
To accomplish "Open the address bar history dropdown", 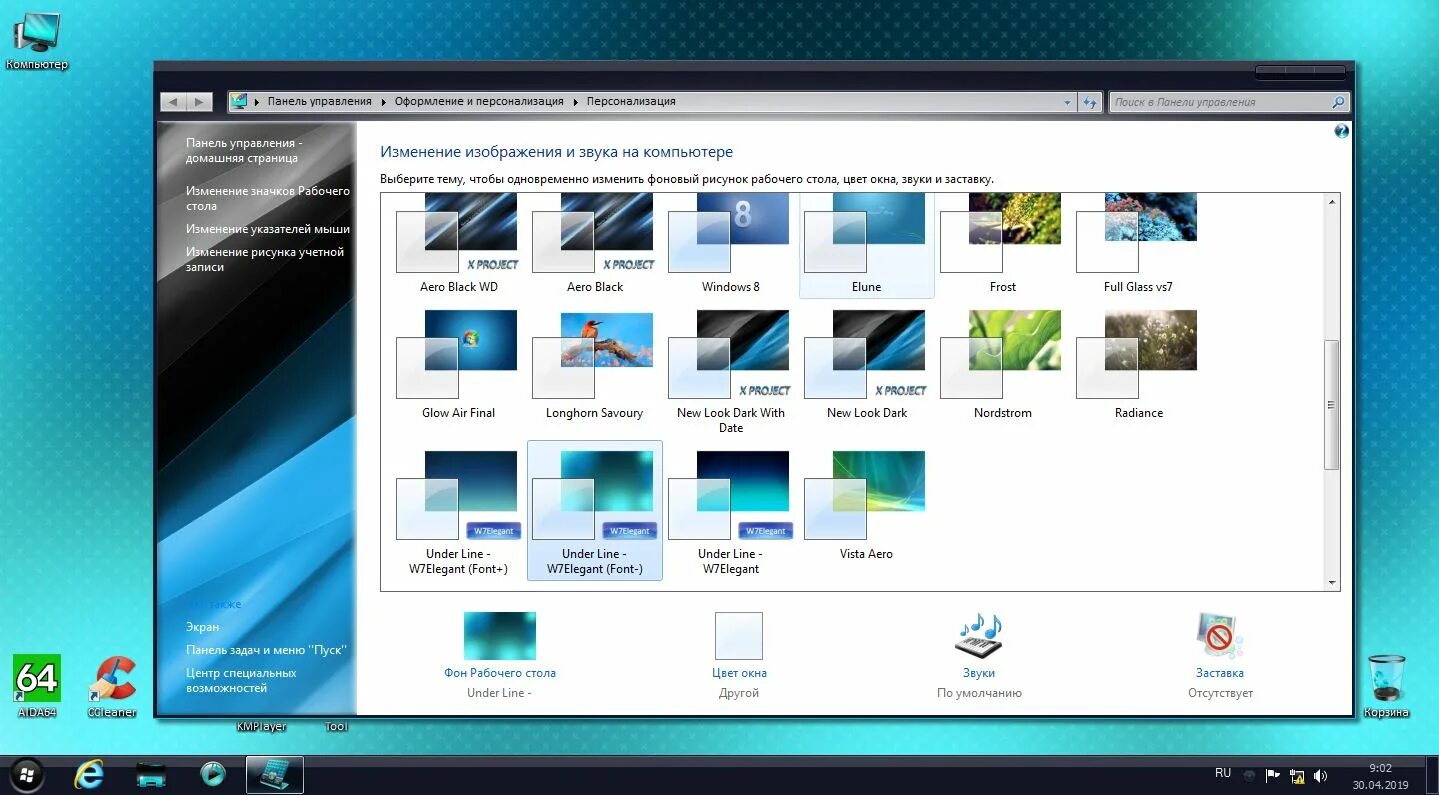I will coord(1066,101).
